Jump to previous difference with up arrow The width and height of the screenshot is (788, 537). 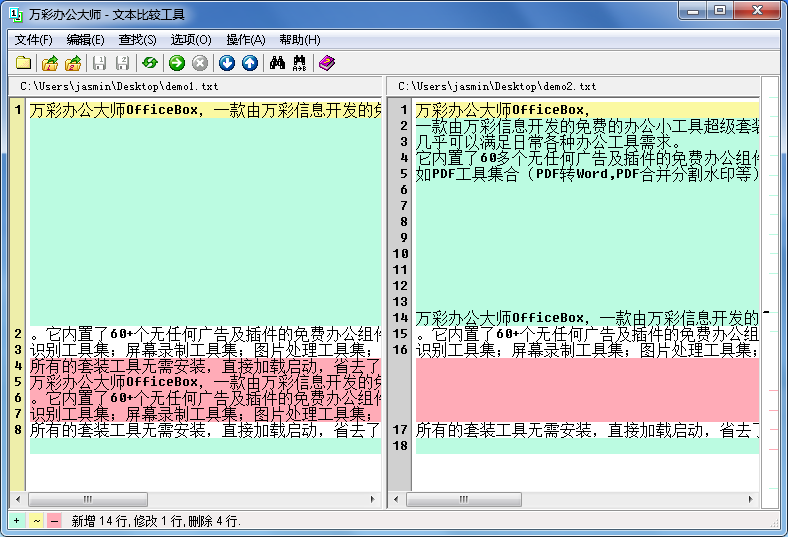[x=249, y=63]
